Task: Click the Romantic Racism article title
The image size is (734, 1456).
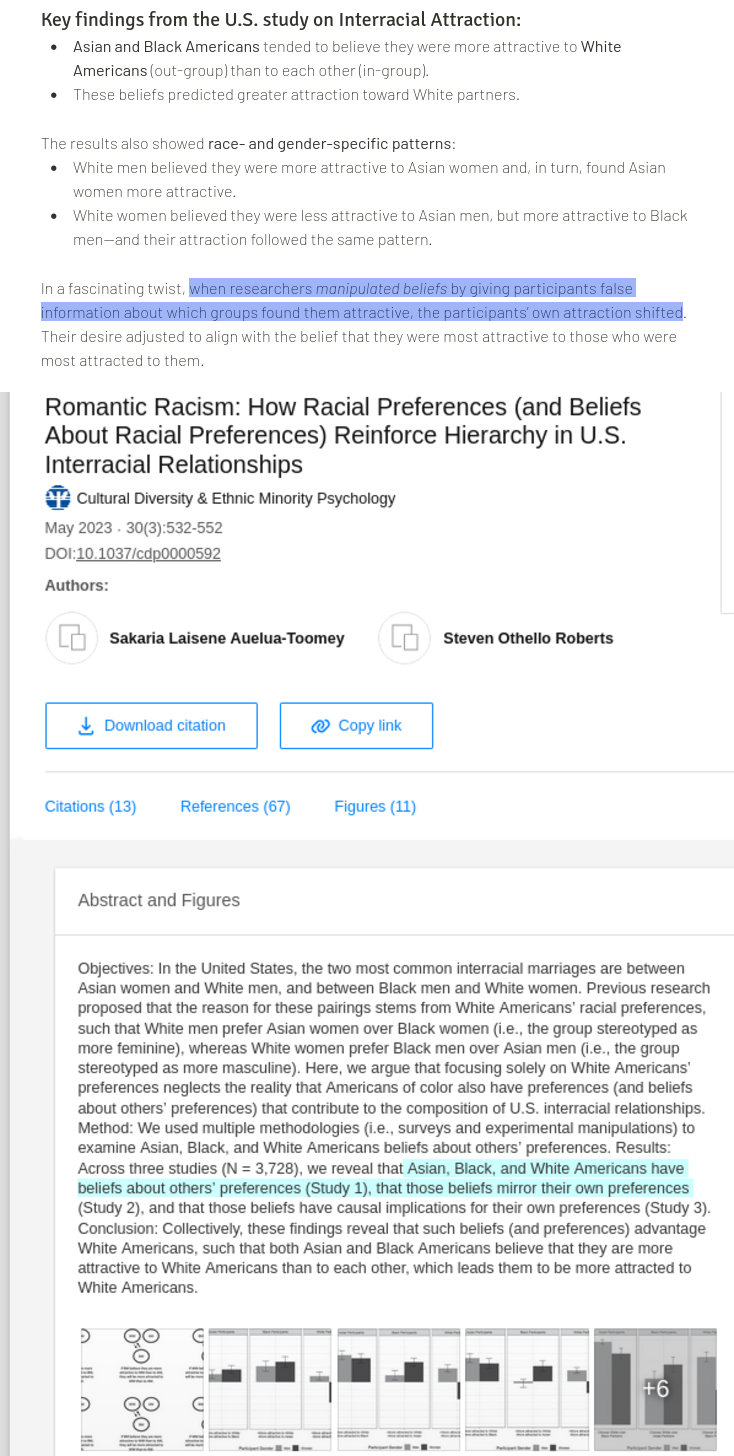Action: tap(343, 435)
